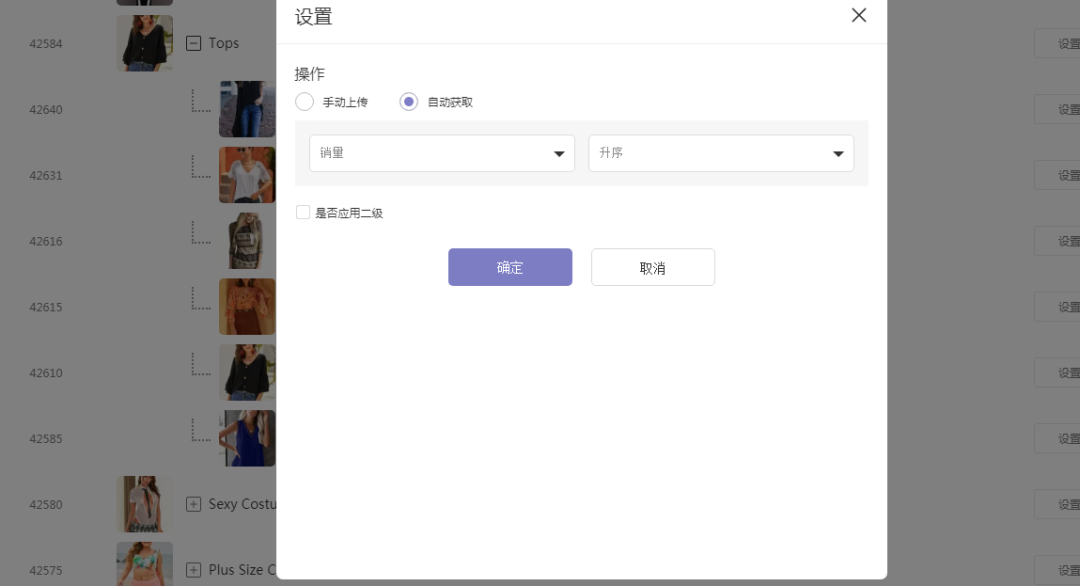Expand the Plus Size category node
Screen dimensions: 1080x586
(194, 570)
